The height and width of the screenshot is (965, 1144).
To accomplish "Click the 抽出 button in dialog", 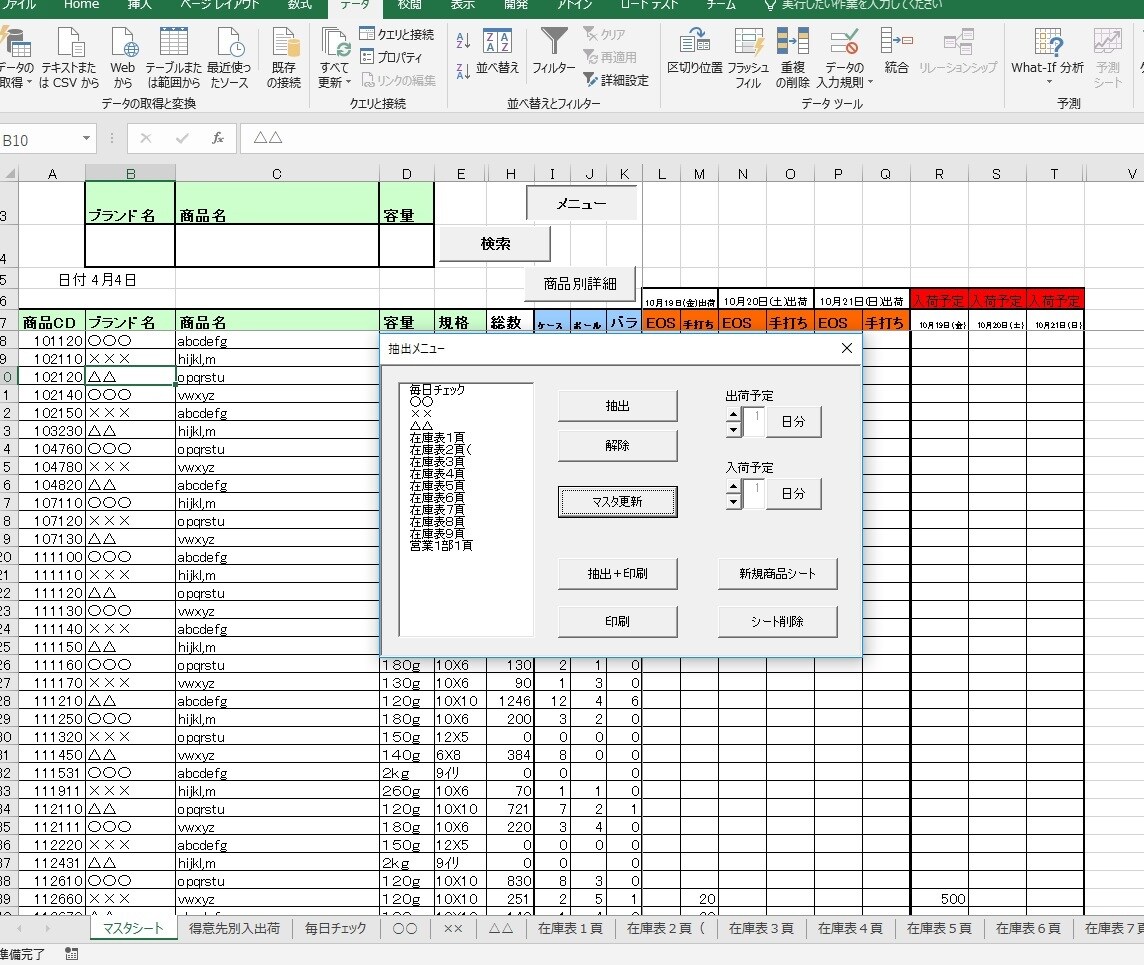I will click(617, 406).
